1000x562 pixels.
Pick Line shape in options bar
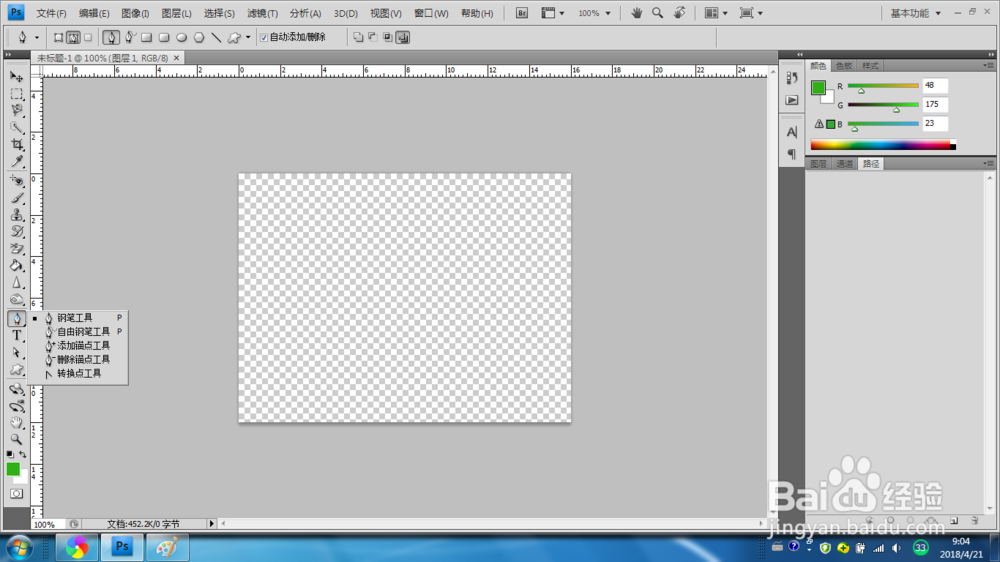[216, 38]
